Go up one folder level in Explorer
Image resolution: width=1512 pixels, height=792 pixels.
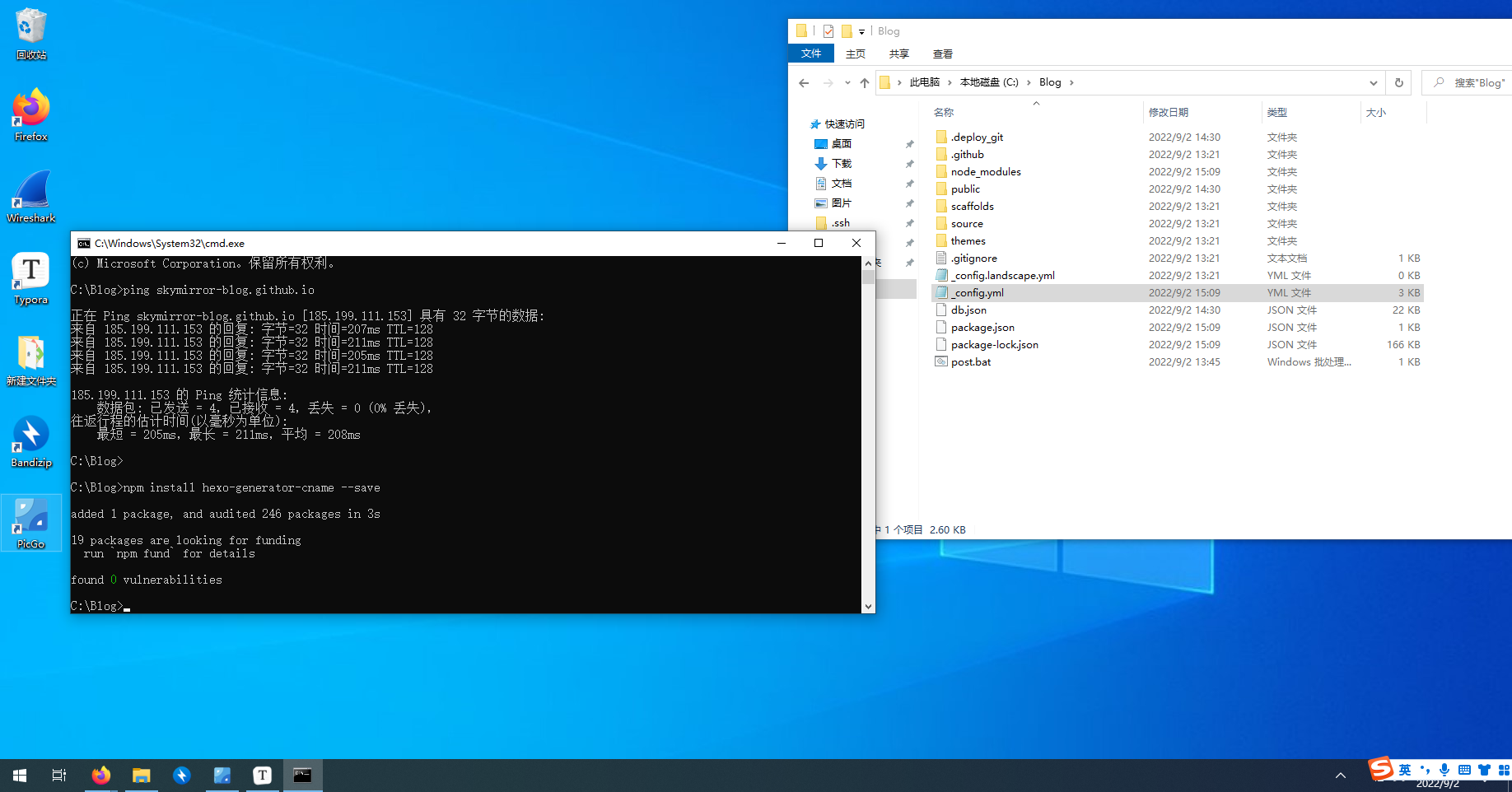point(865,82)
